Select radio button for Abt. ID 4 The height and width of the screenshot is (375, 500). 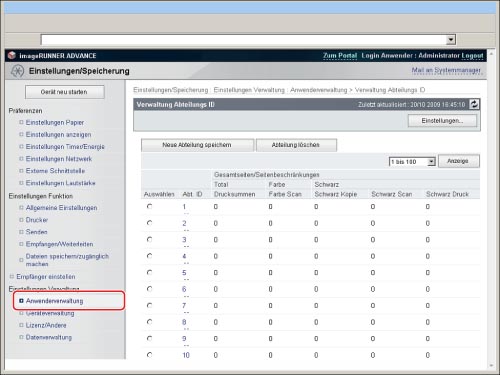coord(149,256)
